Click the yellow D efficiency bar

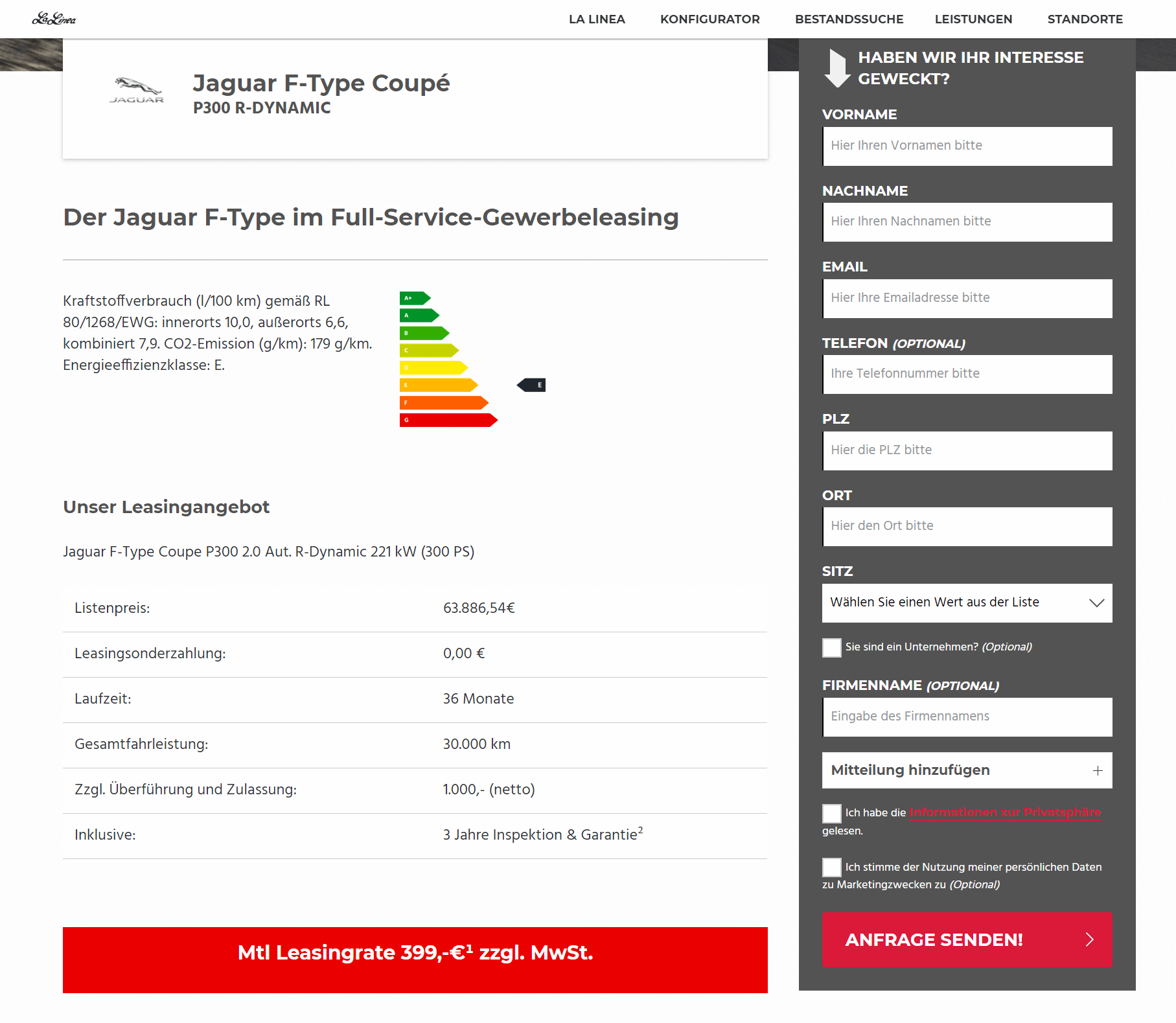click(433, 368)
